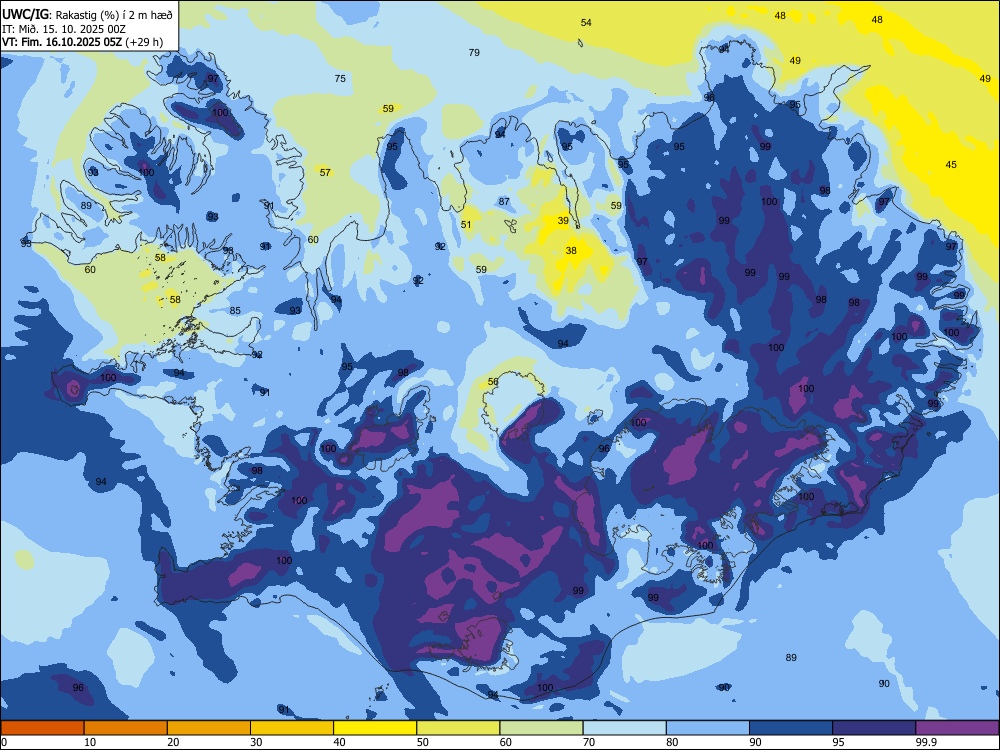Select the 50–60 yellow-green legend swatch
This screenshot has height=750, width=1000.
tap(458, 728)
